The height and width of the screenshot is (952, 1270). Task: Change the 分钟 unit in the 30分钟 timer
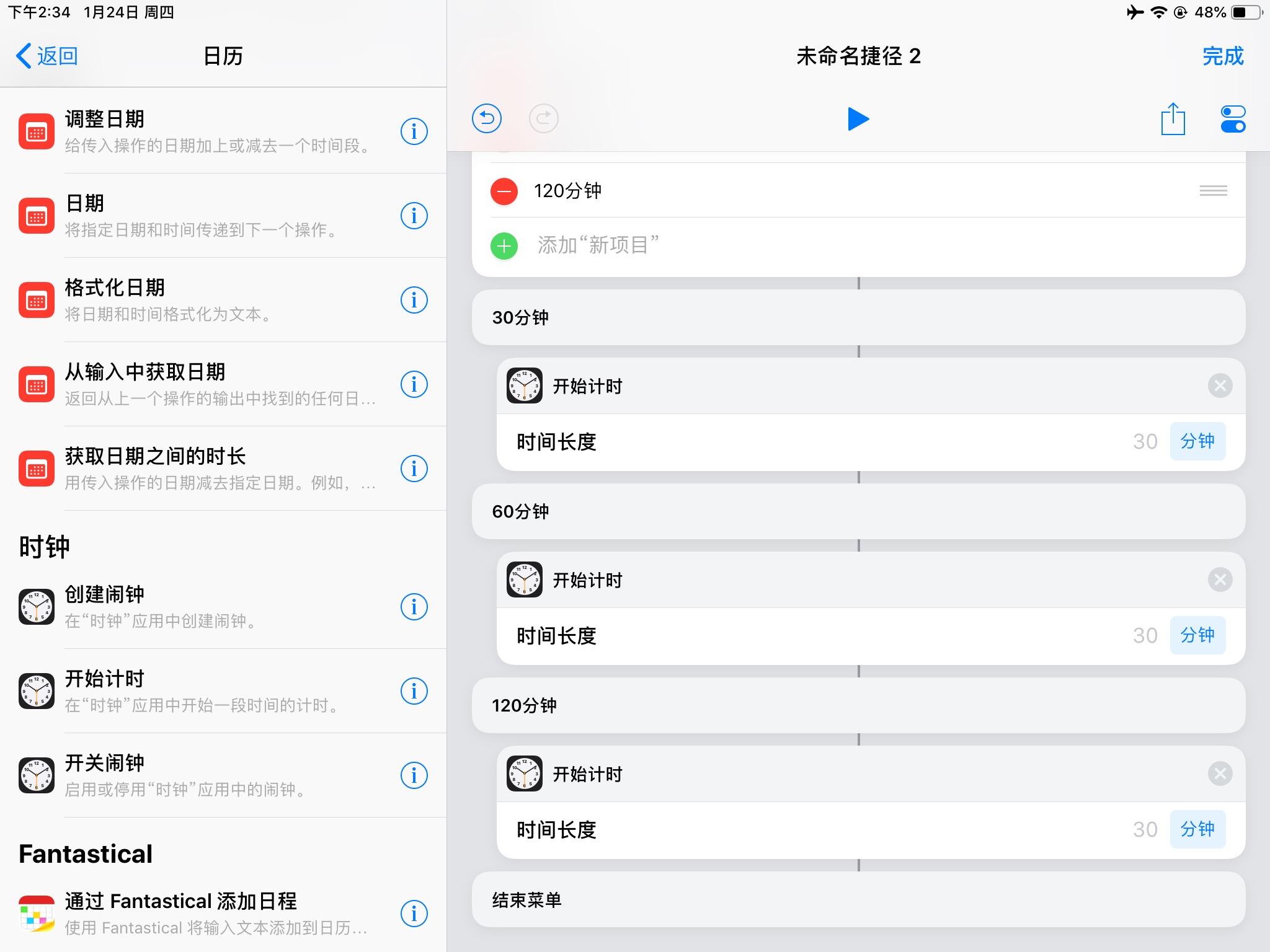1197,441
